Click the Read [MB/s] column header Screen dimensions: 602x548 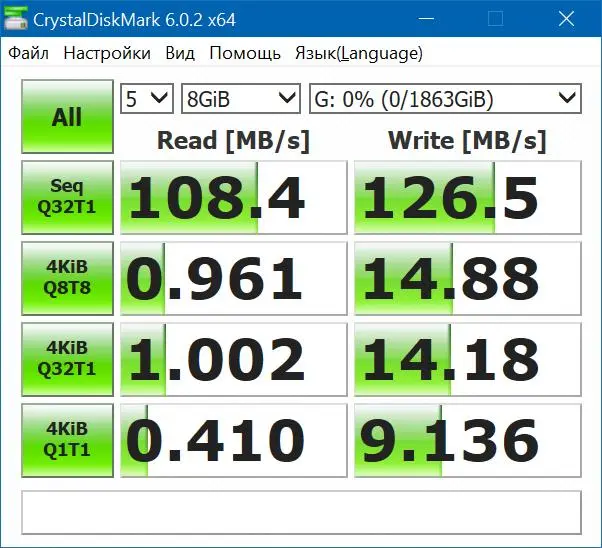233,141
